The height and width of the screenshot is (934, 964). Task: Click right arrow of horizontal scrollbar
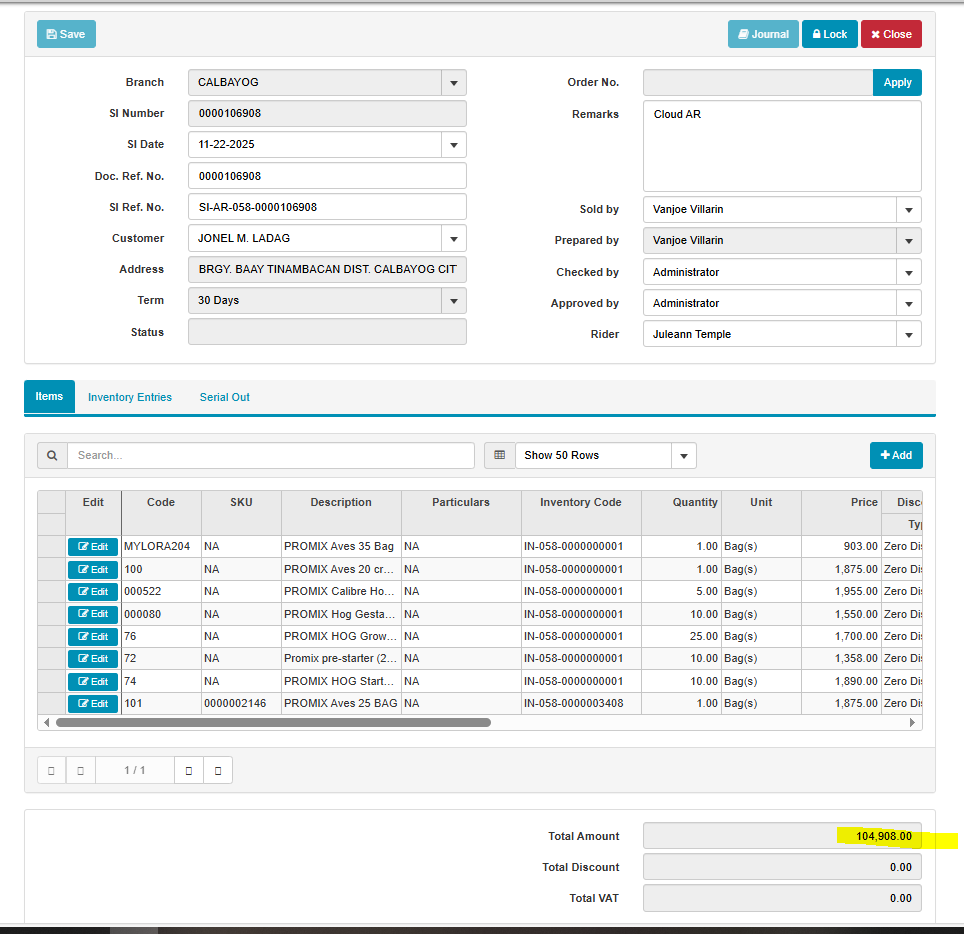(x=912, y=722)
